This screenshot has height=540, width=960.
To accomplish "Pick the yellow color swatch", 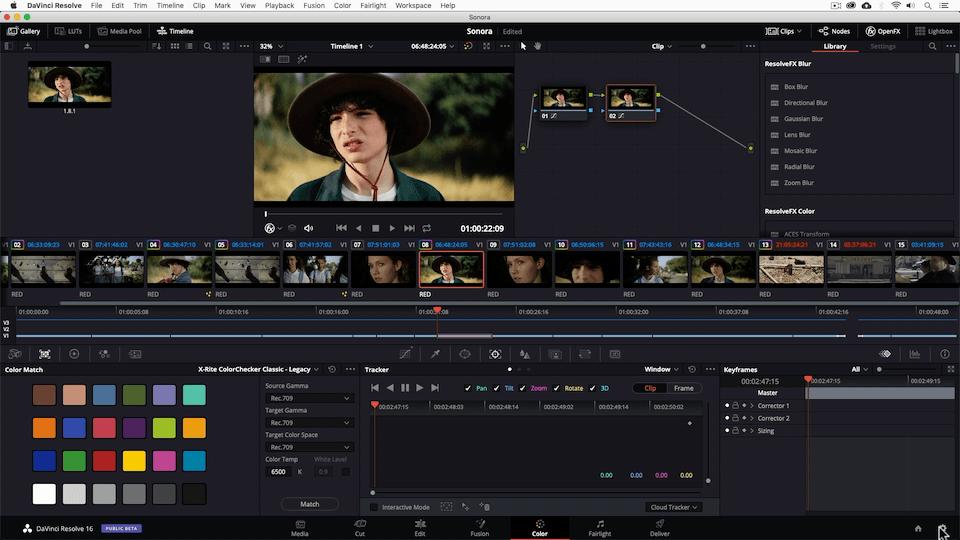I will pos(134,461).
